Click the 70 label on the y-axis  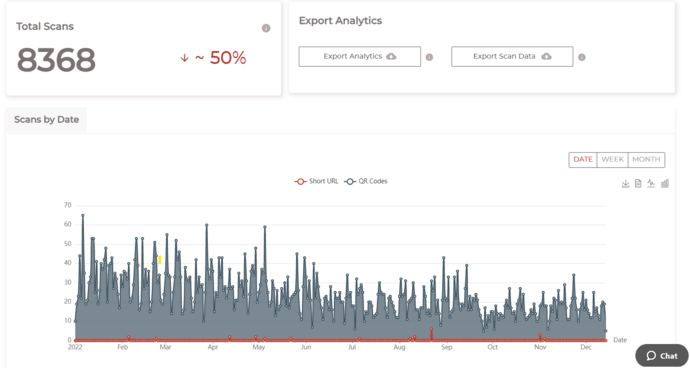tap(67, 205)
